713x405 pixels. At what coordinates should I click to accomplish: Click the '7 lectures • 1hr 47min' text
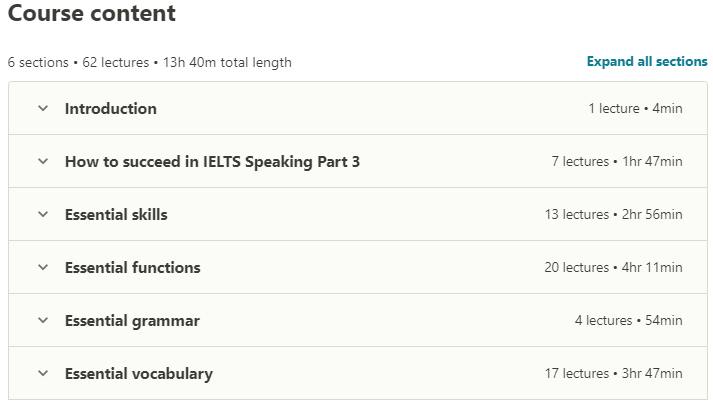(616, 161)
